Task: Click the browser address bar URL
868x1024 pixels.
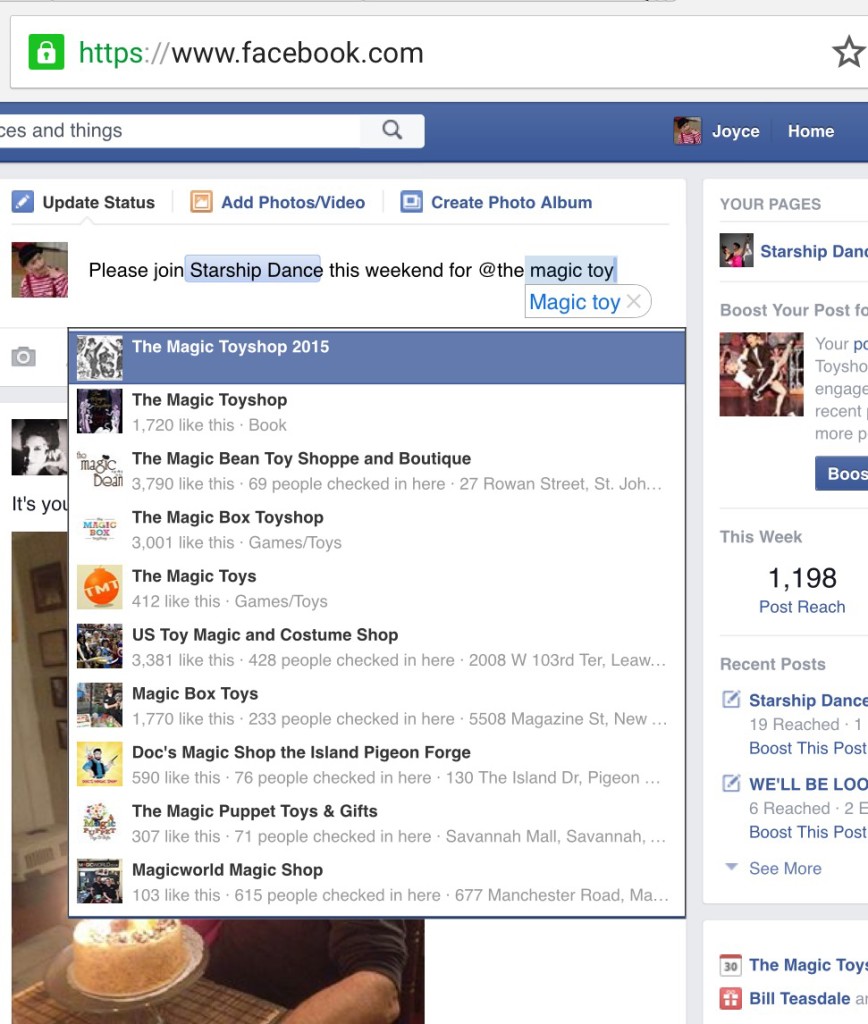Action: point(251,53)
